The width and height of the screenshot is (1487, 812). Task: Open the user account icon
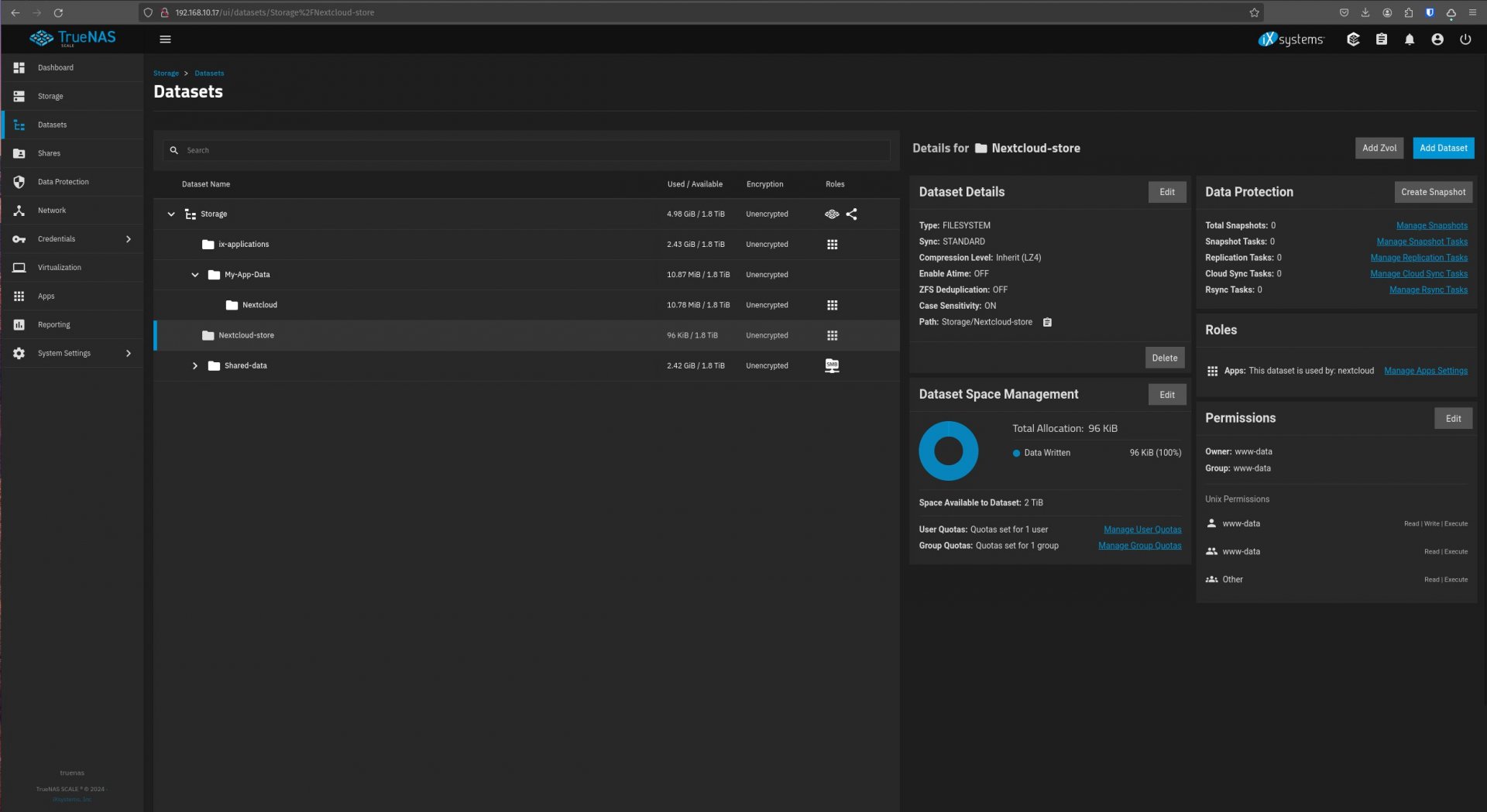point(1437,39)
